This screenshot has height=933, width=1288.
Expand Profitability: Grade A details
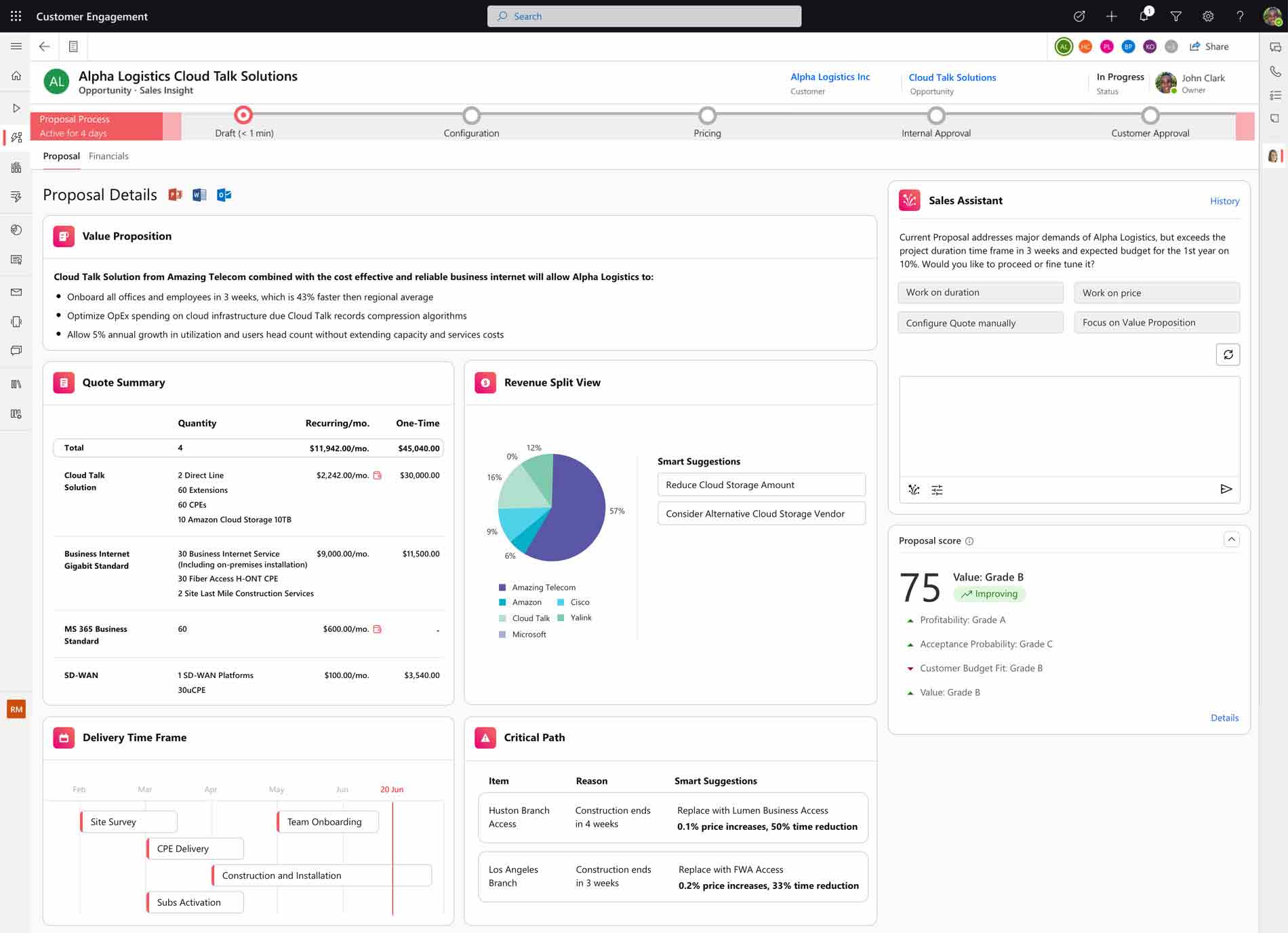click(x=910, y=620)
